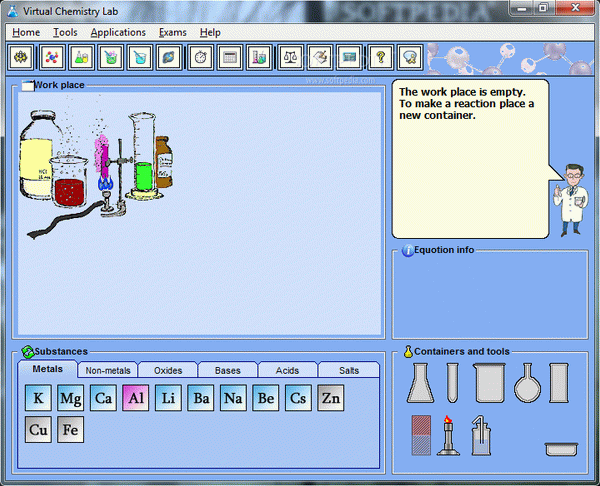Image resolution: width=600 pixels, height=486 pixels.
Task: Switch to the Metals tab
Action: point(47,369)
